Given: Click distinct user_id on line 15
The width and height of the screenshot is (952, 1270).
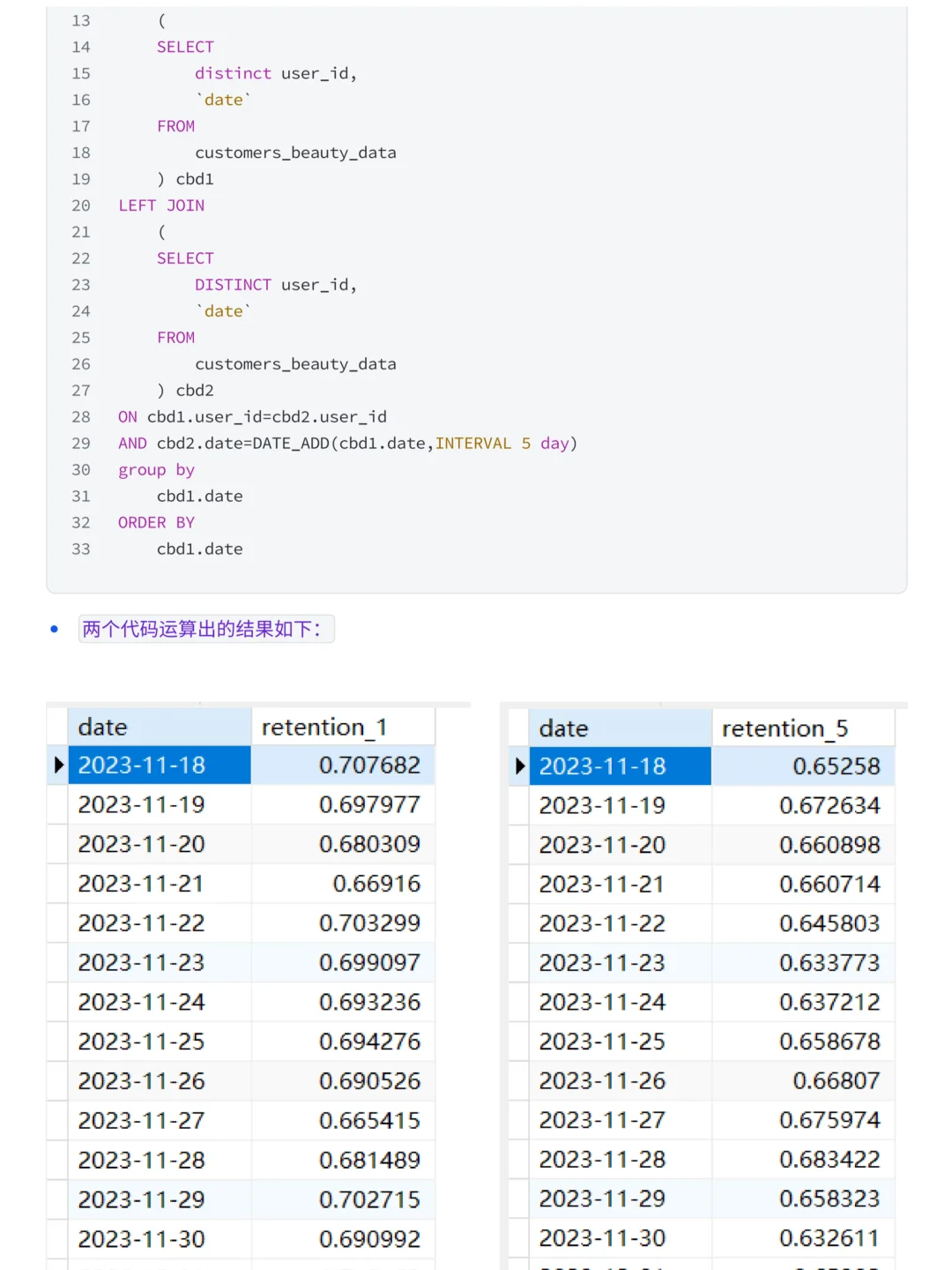Looking at the screenshot, I should [x=276, y=73].
